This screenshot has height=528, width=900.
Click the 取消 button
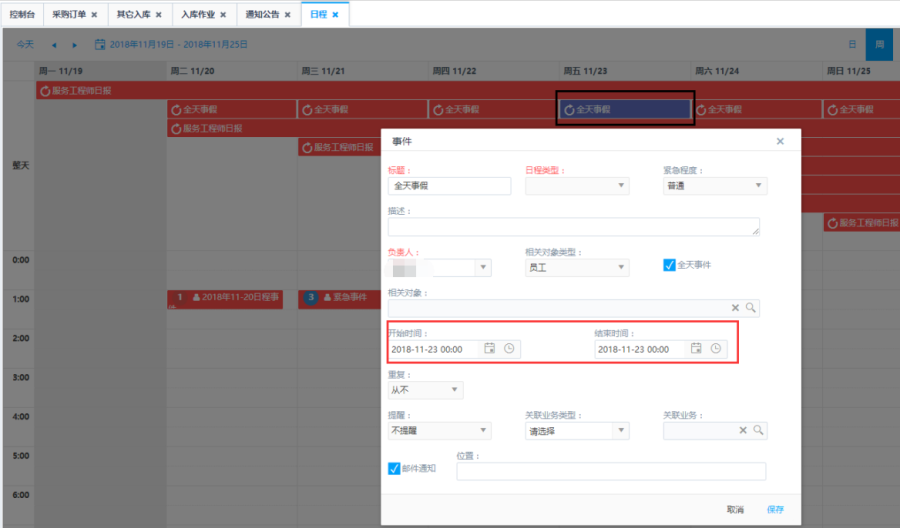[x=735, y=509]
